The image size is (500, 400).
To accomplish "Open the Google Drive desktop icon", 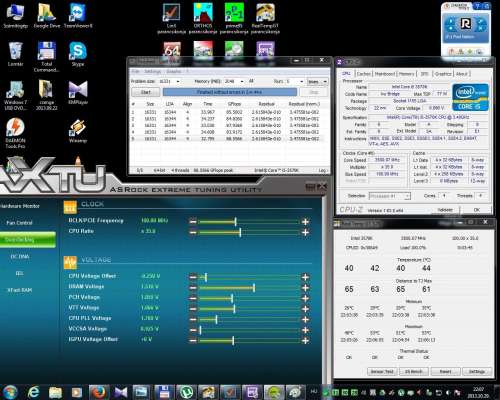I will [x=46, y=16].
